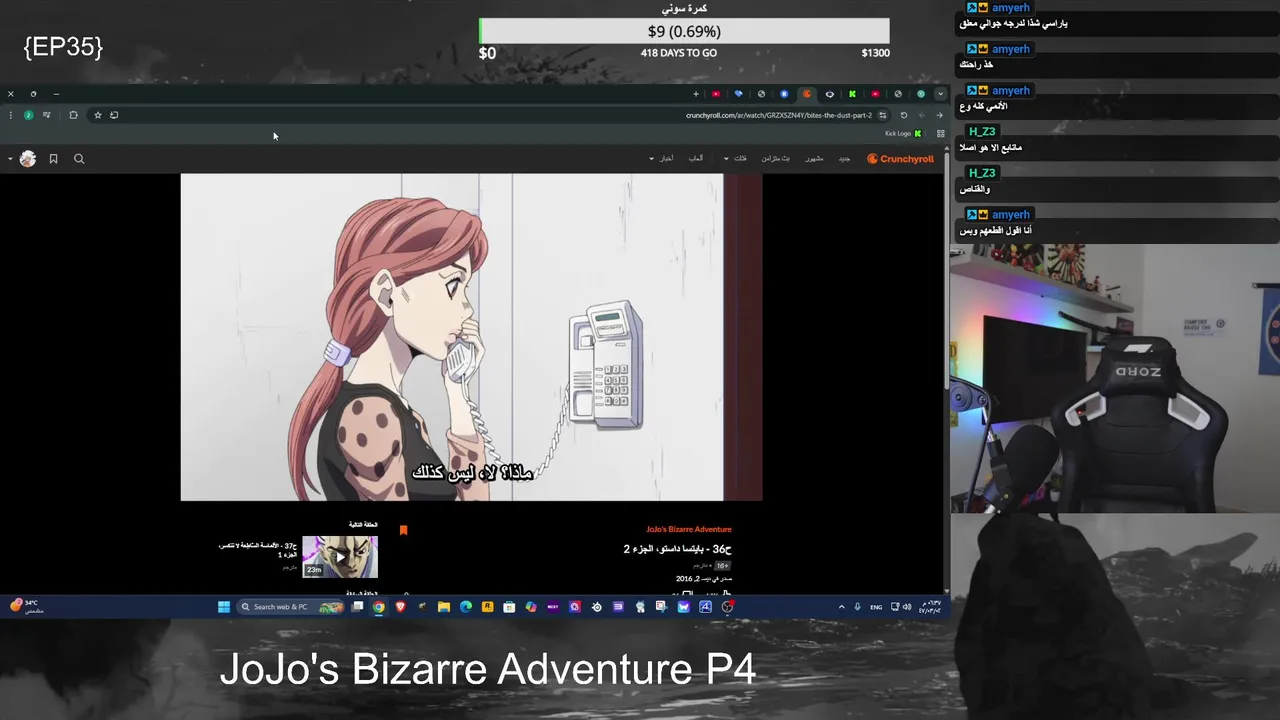
Task: Click the donation goal progress bar $9 (0.69%)
Action: pyautogui.click(x=684, y=31)
